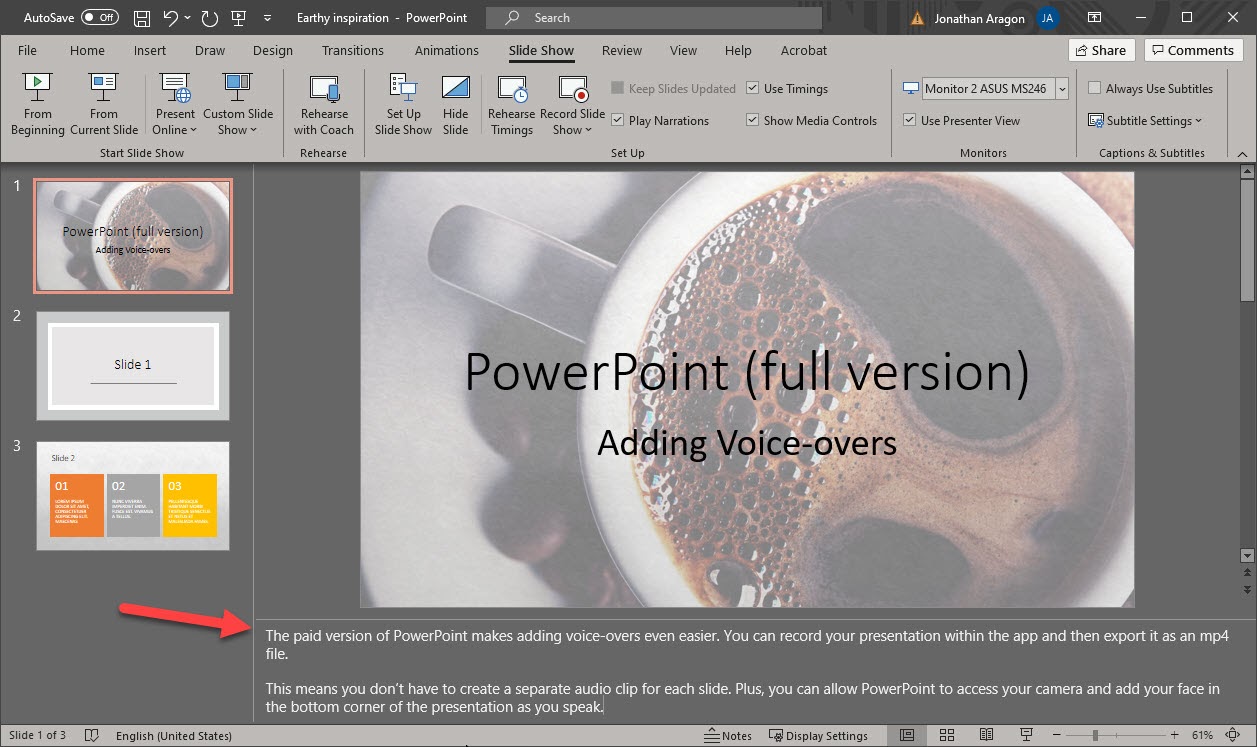Click the spell check book icon
Screen dimensions: 1257x747
pos(92,735)
